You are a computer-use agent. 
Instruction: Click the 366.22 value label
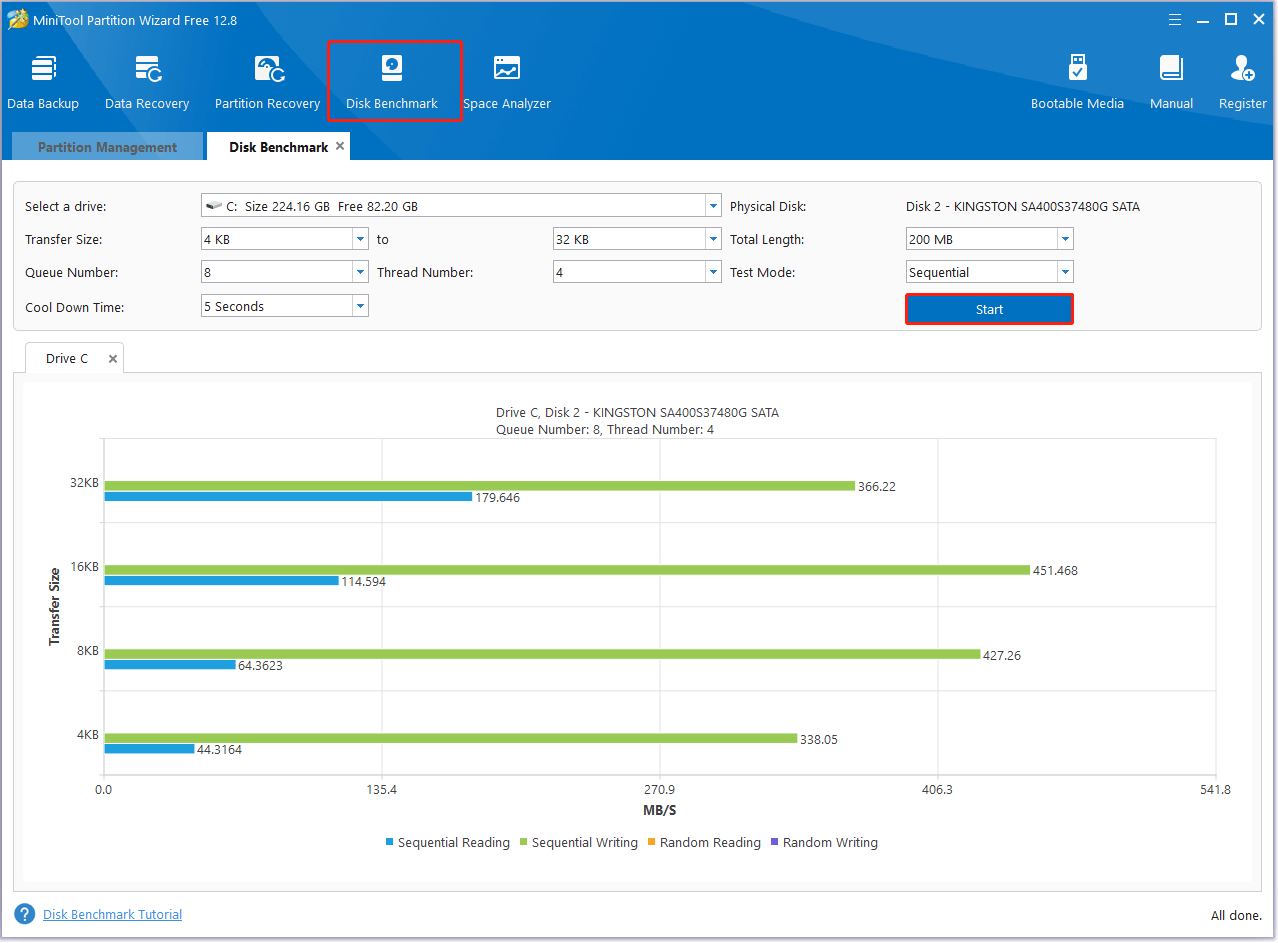coord(877,486)
